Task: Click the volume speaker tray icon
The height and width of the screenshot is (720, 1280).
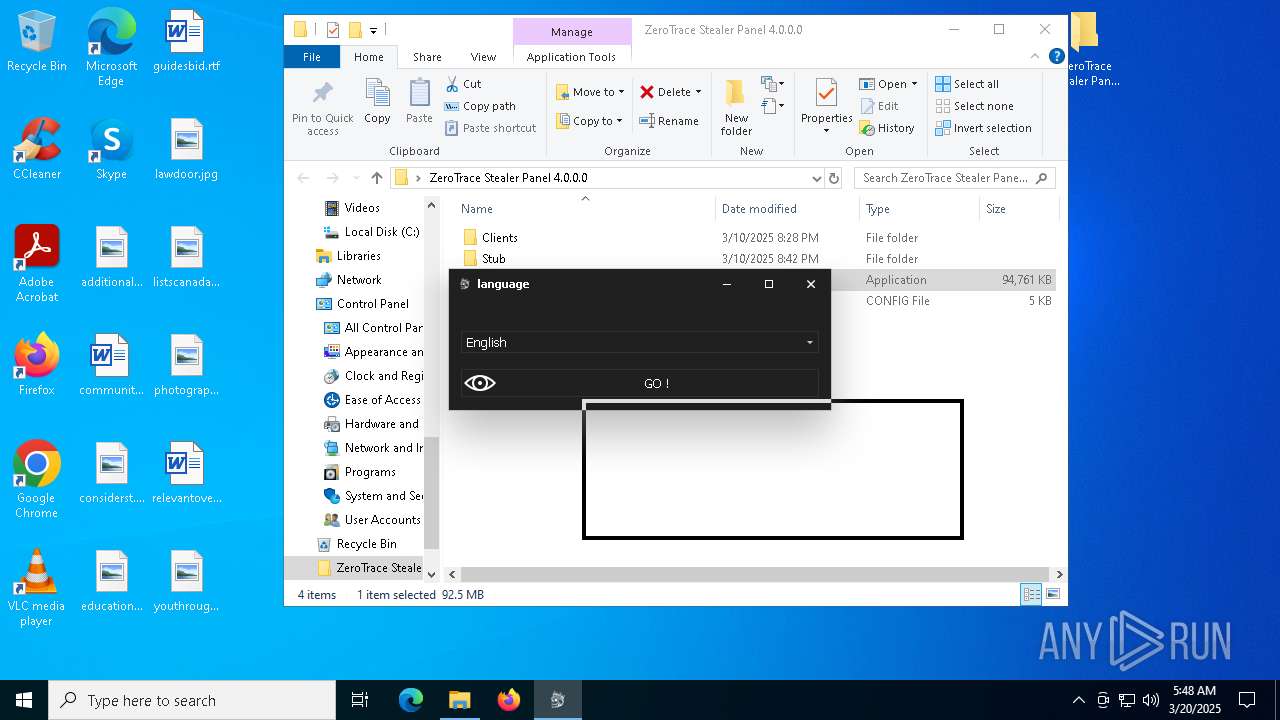Action: click(x=1150, y=700)
